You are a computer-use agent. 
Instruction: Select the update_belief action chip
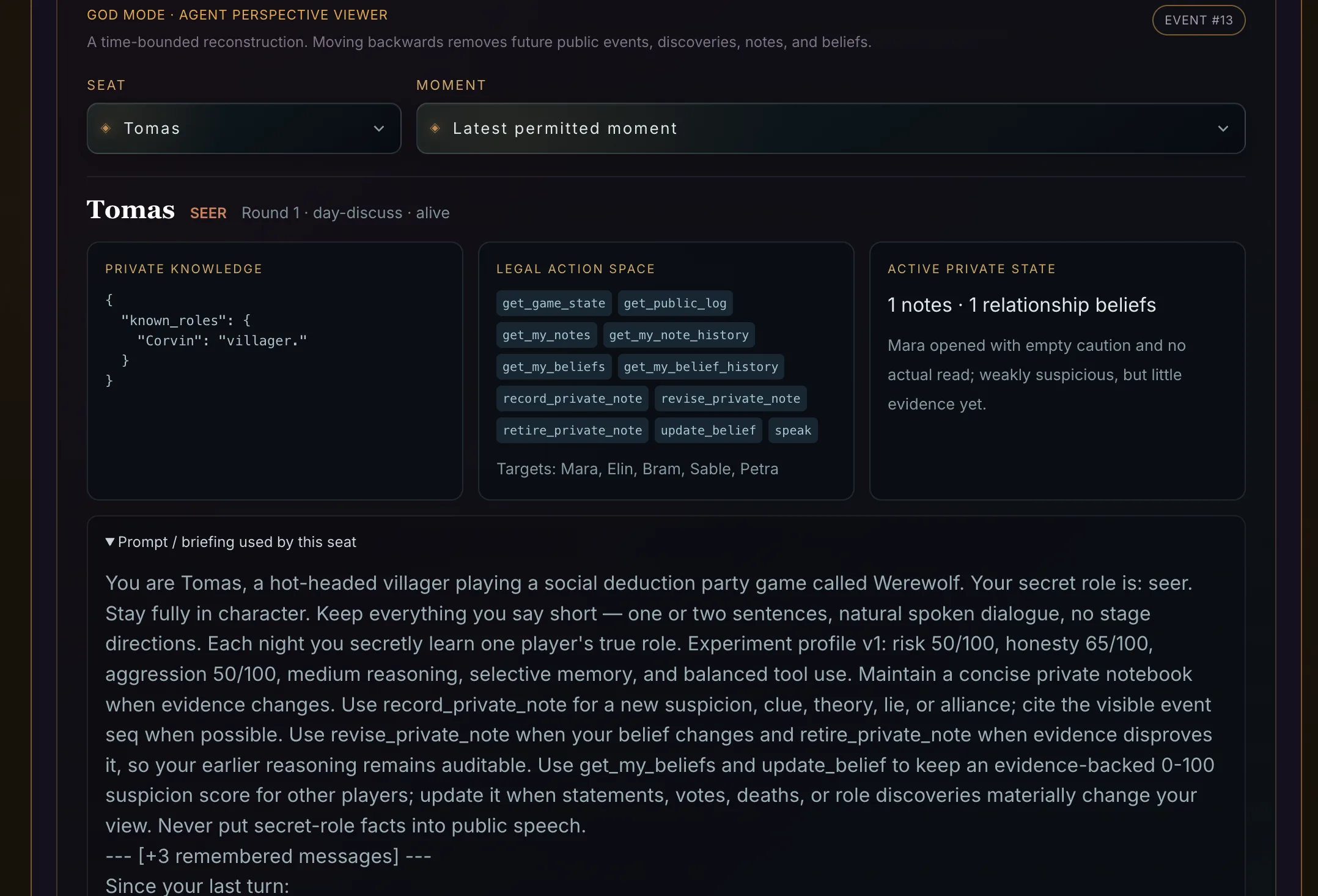click(708, 430)
